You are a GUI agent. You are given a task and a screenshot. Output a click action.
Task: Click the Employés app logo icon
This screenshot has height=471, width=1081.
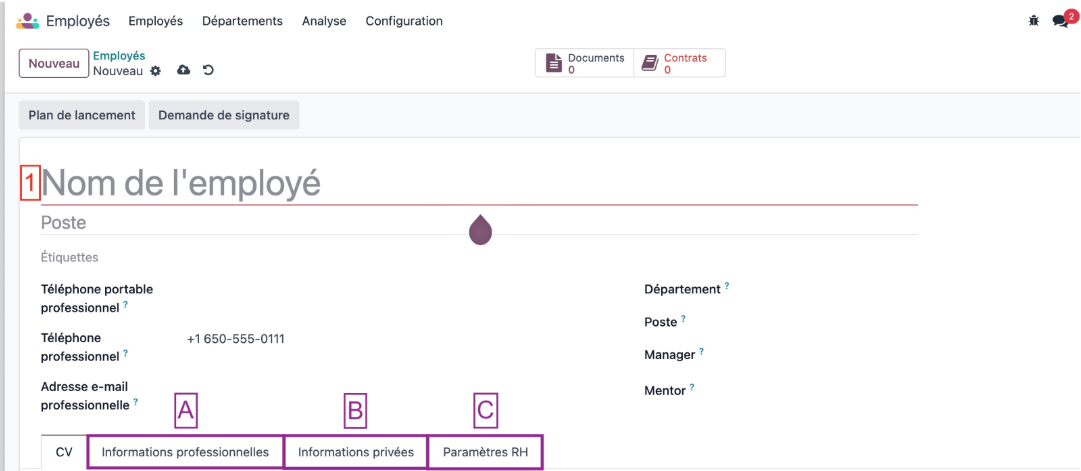28,21
